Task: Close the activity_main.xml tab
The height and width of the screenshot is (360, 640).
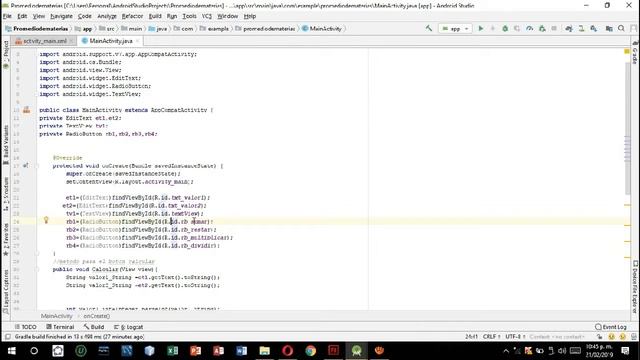Action: (x=71, y=41)
